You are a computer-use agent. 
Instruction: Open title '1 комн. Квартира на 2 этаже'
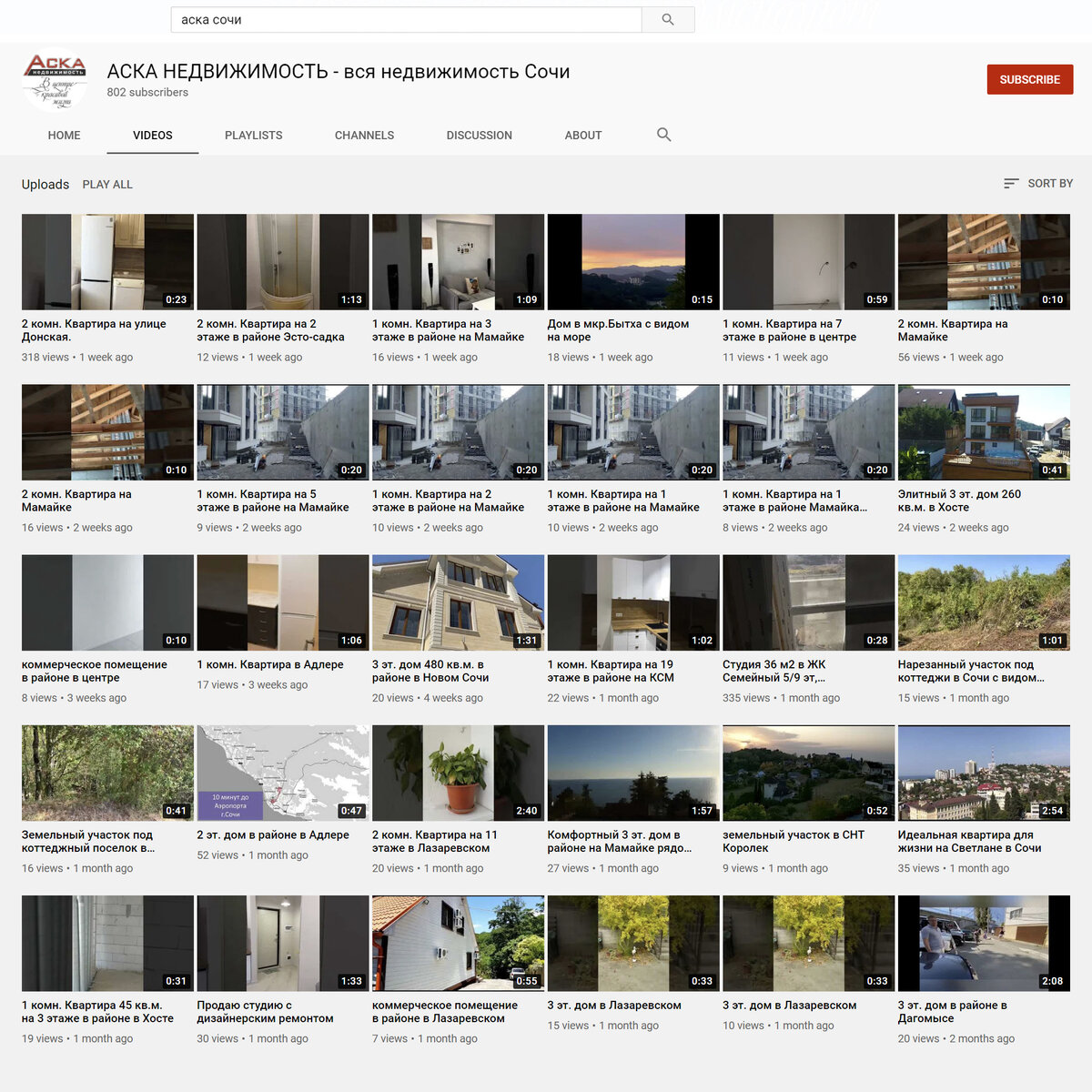(448, 500)
